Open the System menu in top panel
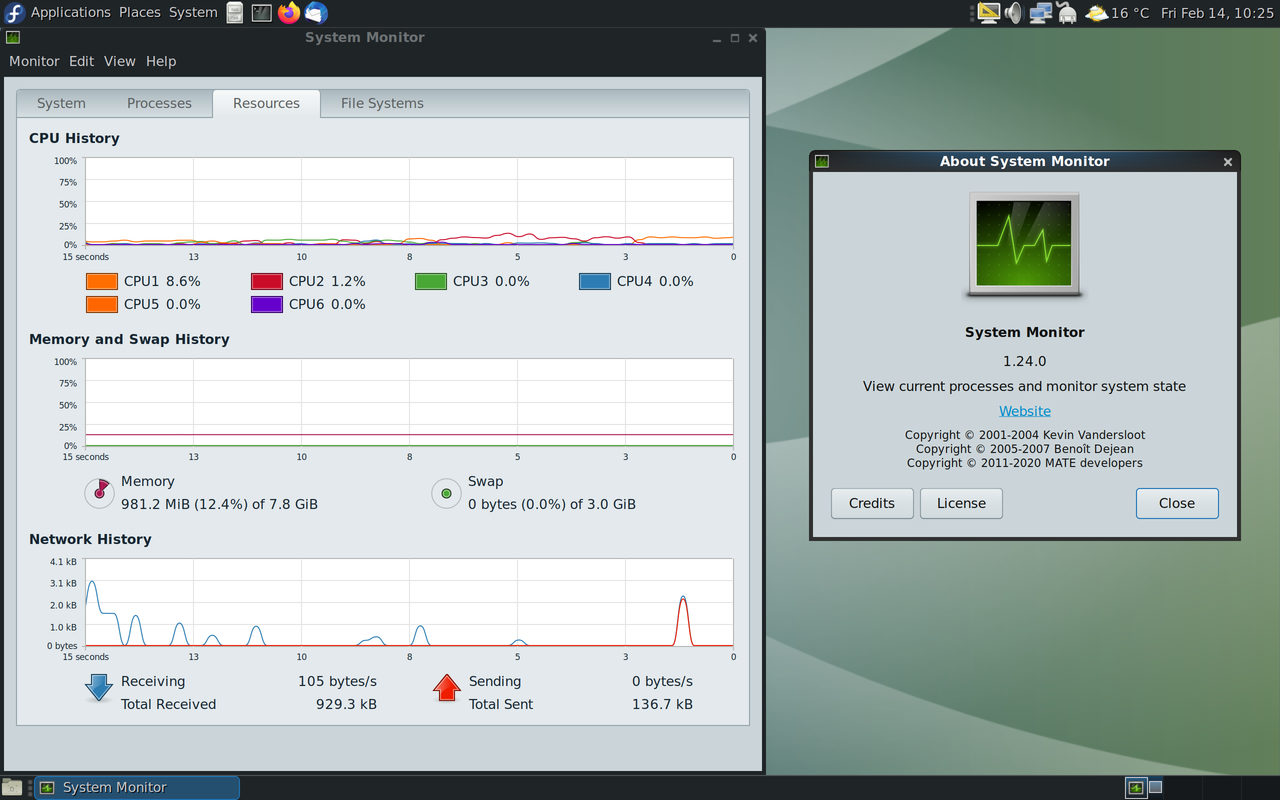This screenshot has height=800, width=1280. tap(193, 13)
